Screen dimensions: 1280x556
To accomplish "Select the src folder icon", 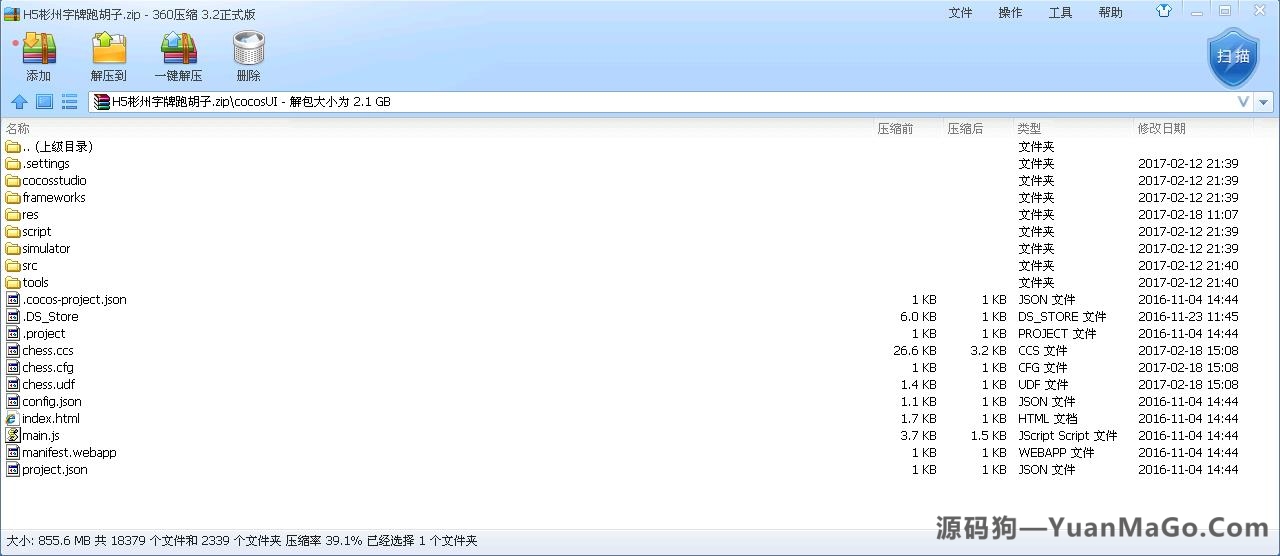I will coord(13,265).
